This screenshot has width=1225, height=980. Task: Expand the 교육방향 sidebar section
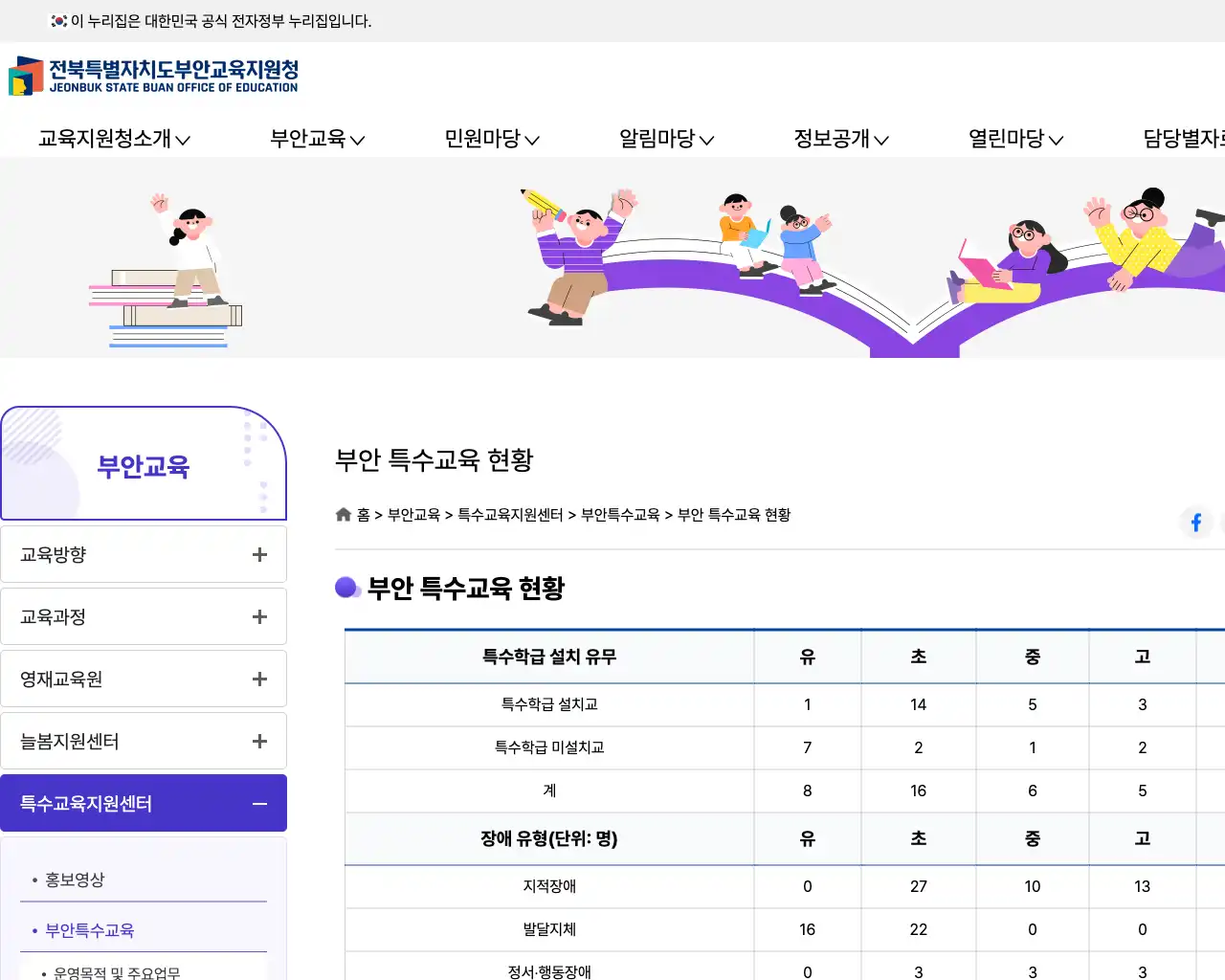pyautogui.click(x=144, y=554)
